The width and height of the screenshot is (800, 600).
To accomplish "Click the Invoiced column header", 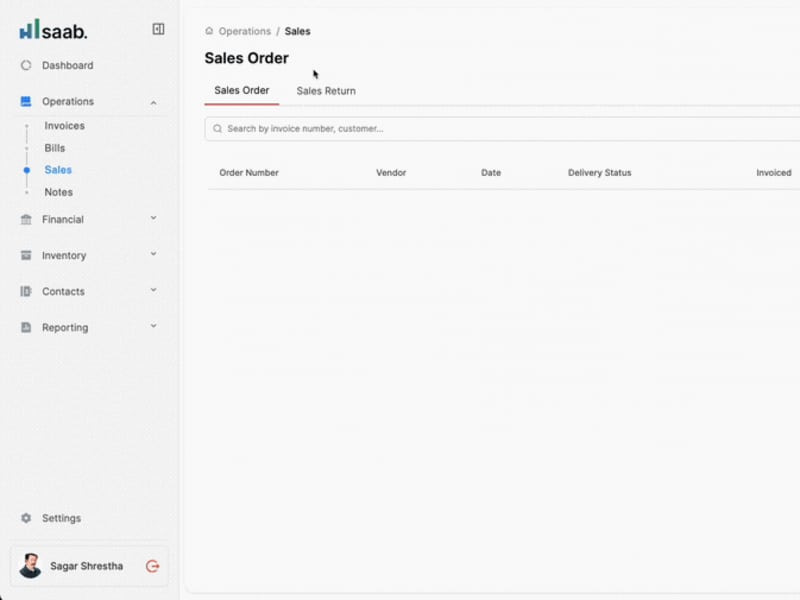I will [773, 172].
